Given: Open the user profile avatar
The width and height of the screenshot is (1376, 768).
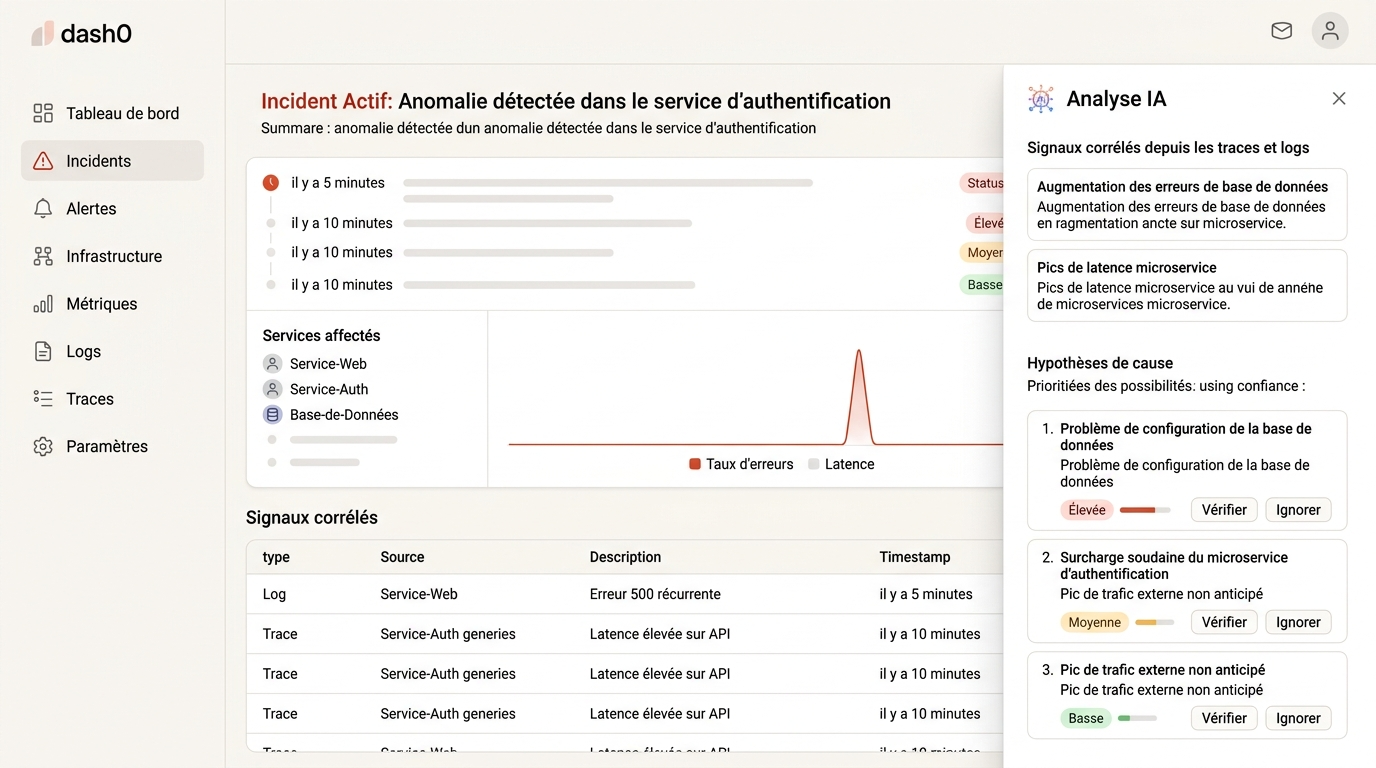Looking at the screenshot, I should pos(1330,31).
